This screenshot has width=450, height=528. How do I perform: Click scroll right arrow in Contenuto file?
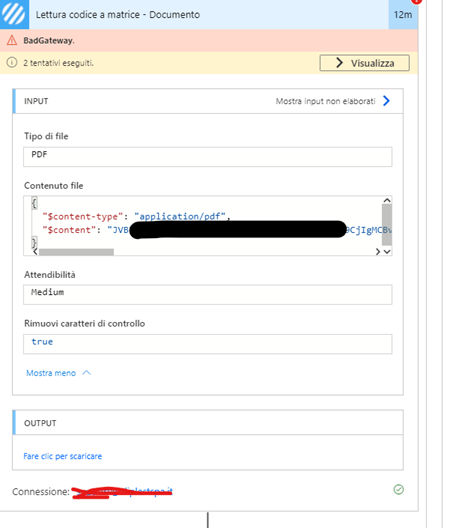point(378,252)
